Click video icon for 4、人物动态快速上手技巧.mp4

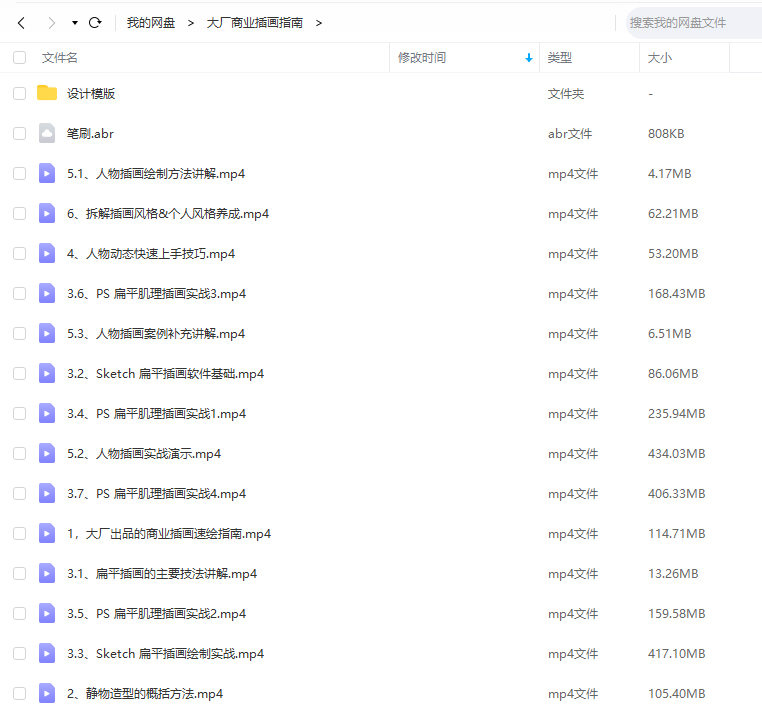47,253
